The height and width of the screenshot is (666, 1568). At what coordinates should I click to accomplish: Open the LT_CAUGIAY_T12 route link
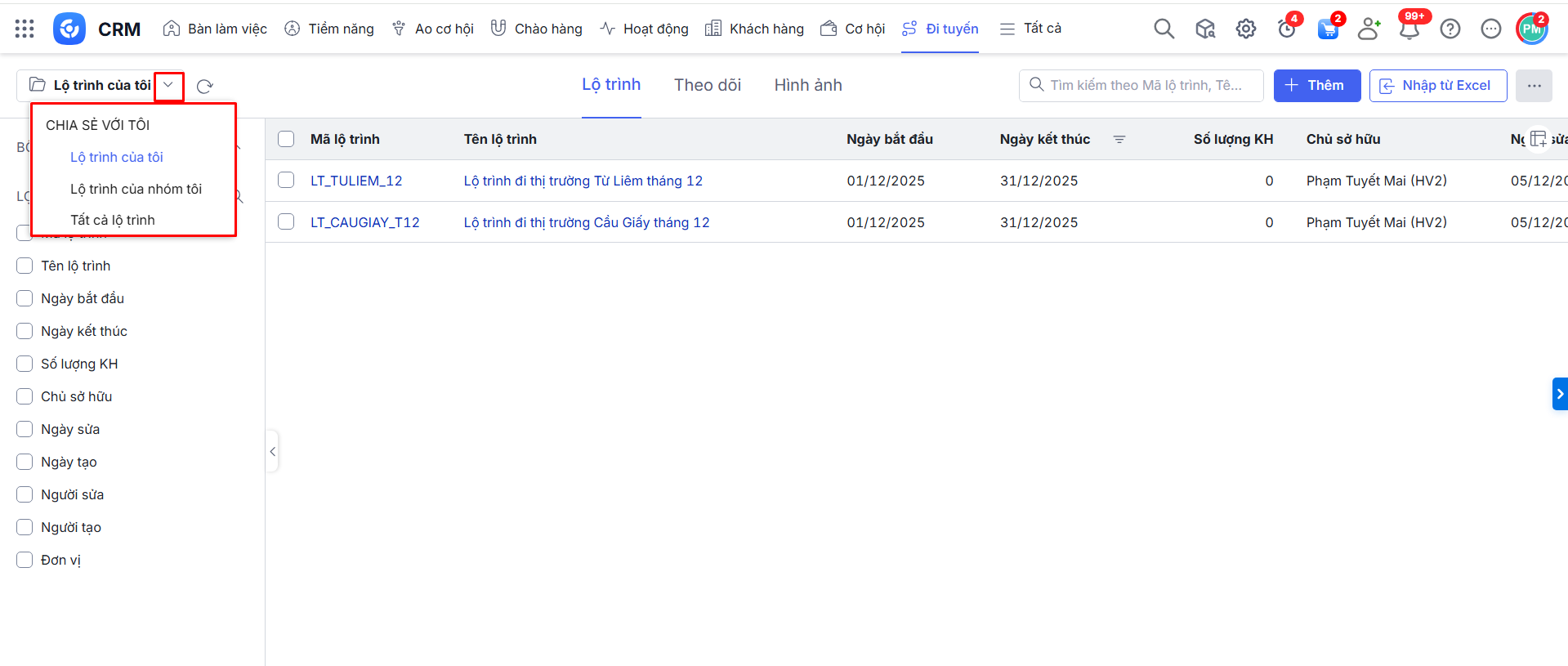pos(364,222)
